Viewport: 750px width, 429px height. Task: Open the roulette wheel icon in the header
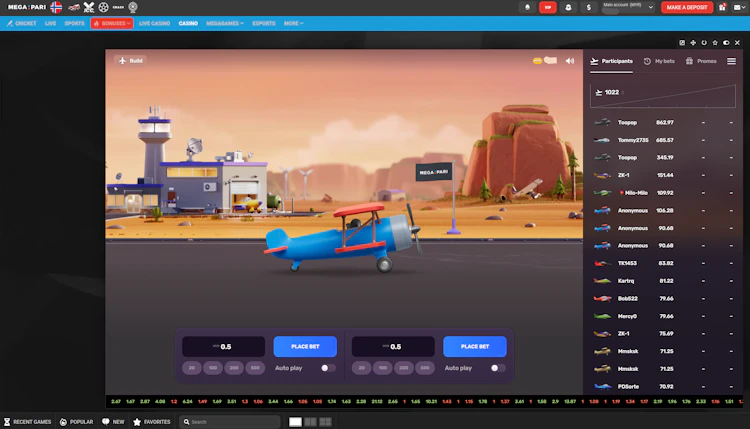click(133, 7)
